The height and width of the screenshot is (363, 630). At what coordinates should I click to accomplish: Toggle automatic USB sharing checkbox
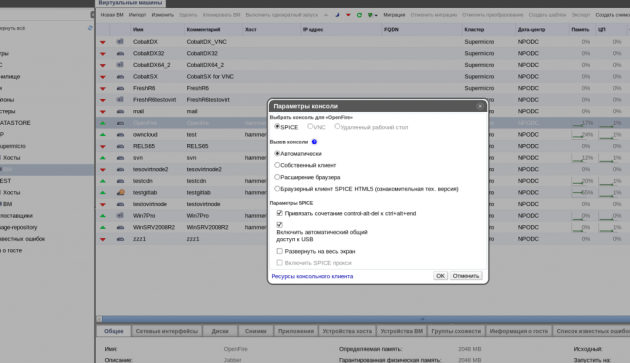tap(279, 224)
